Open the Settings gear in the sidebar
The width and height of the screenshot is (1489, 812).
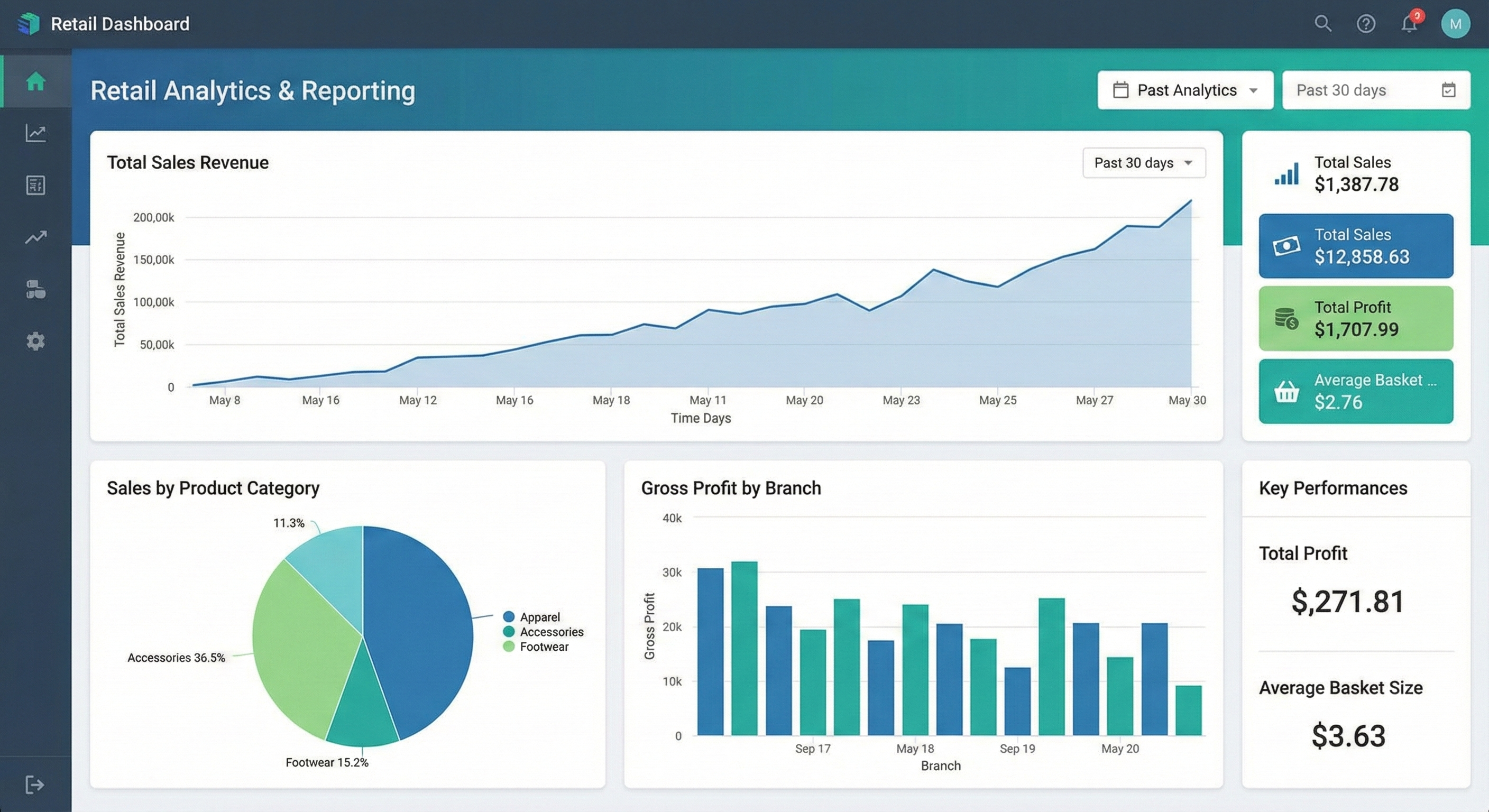(35, 341)
